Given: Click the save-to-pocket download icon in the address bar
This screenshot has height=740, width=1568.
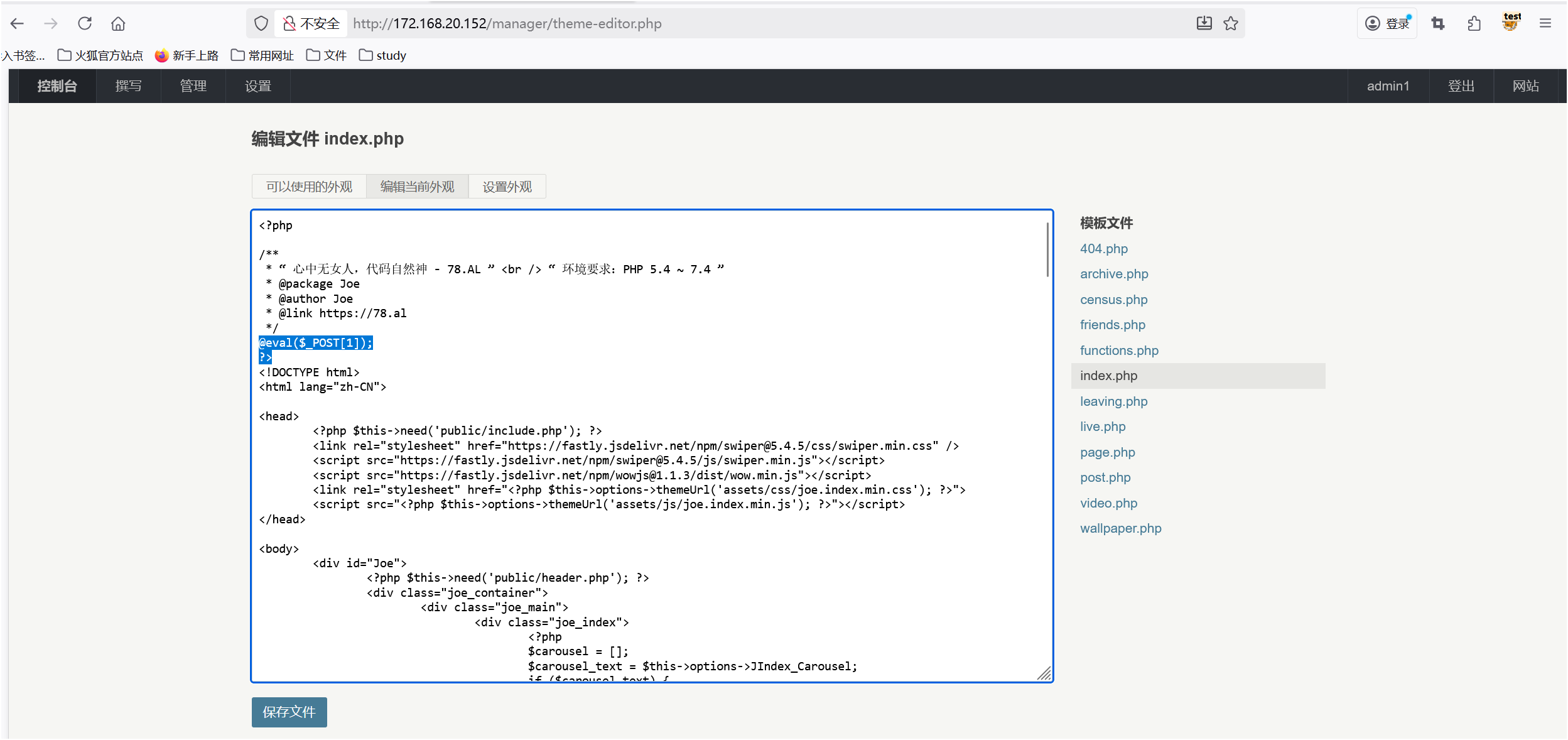Looking at the screenshot, I should coord(1204,24).
